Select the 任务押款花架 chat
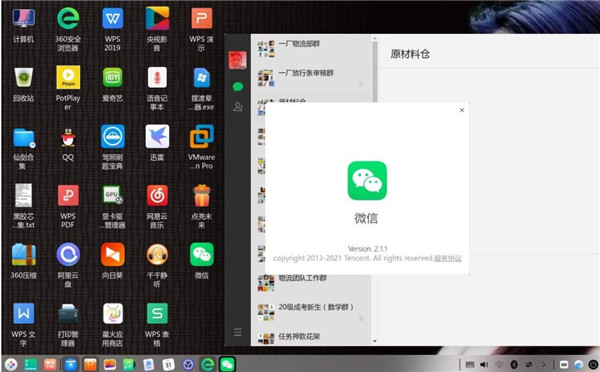 pos(311,337)
